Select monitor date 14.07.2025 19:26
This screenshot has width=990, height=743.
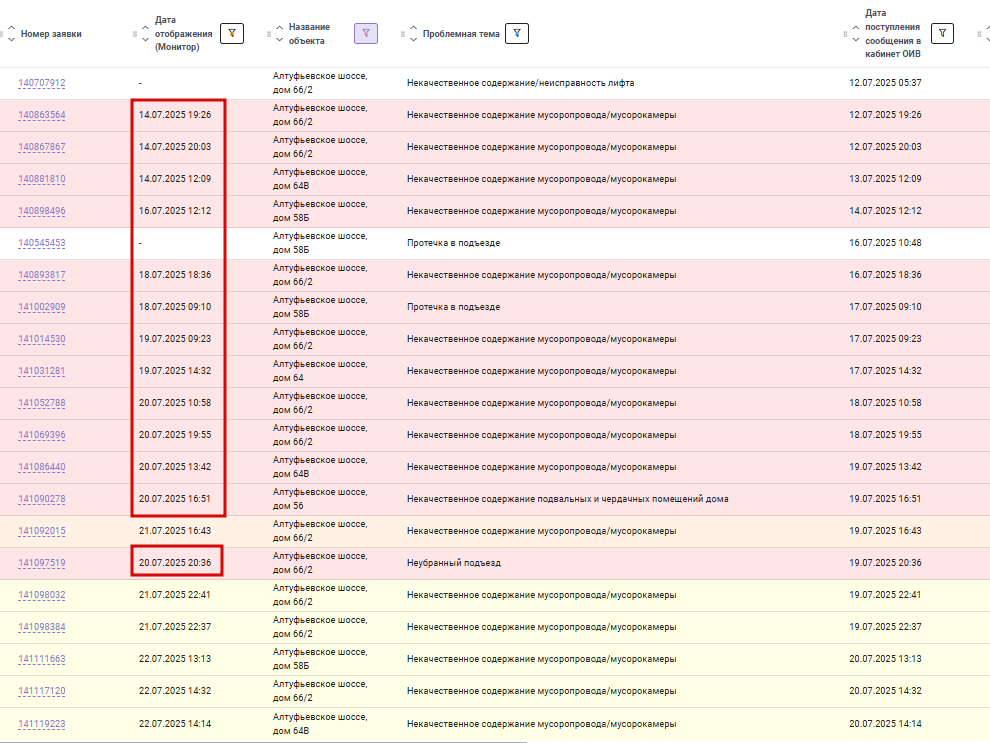tap(175, 115)
